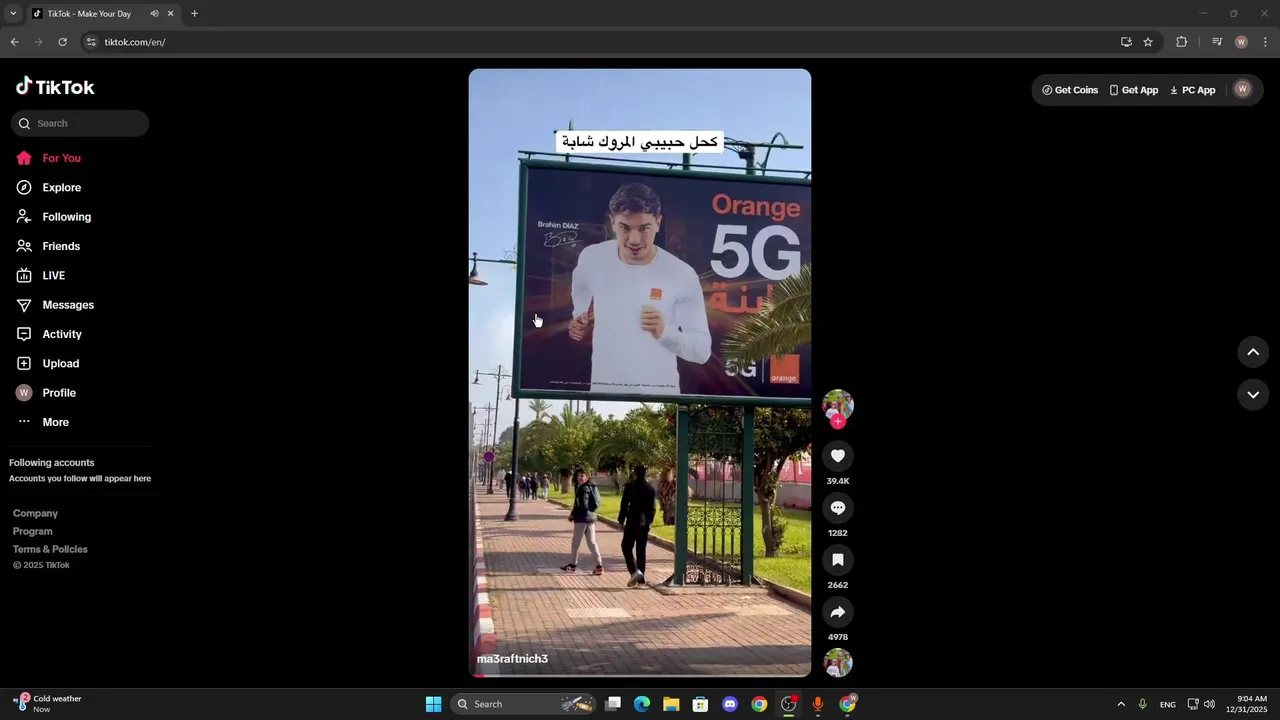Expand the Terms & Policies section
The image size is (1280, 720).
coord(50,549)
